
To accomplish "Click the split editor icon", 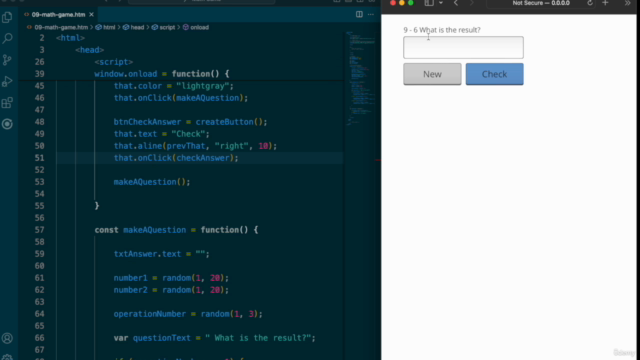I will (359, 14).
